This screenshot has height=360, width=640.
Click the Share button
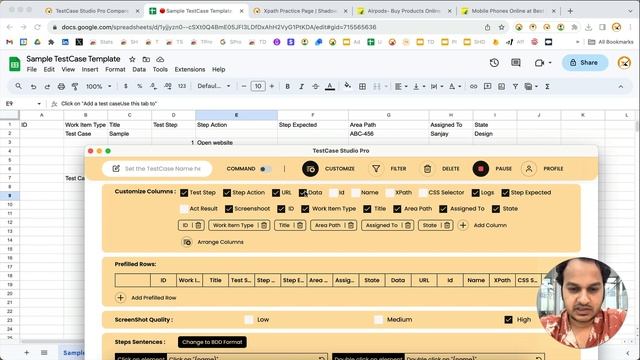[x=584, y=63]
